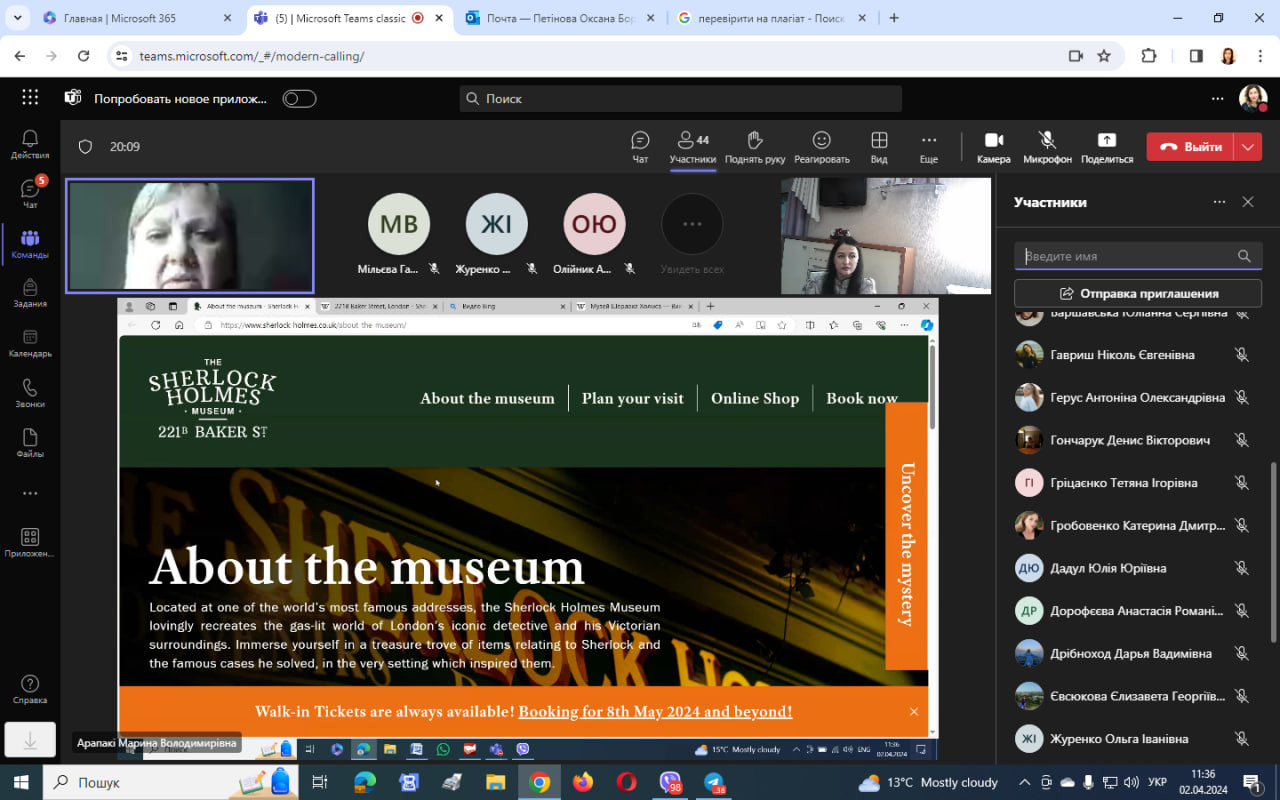Click the Отправка приглашения button
The width and height of the screenshot is (1280, 800).
coord(1138,294)
